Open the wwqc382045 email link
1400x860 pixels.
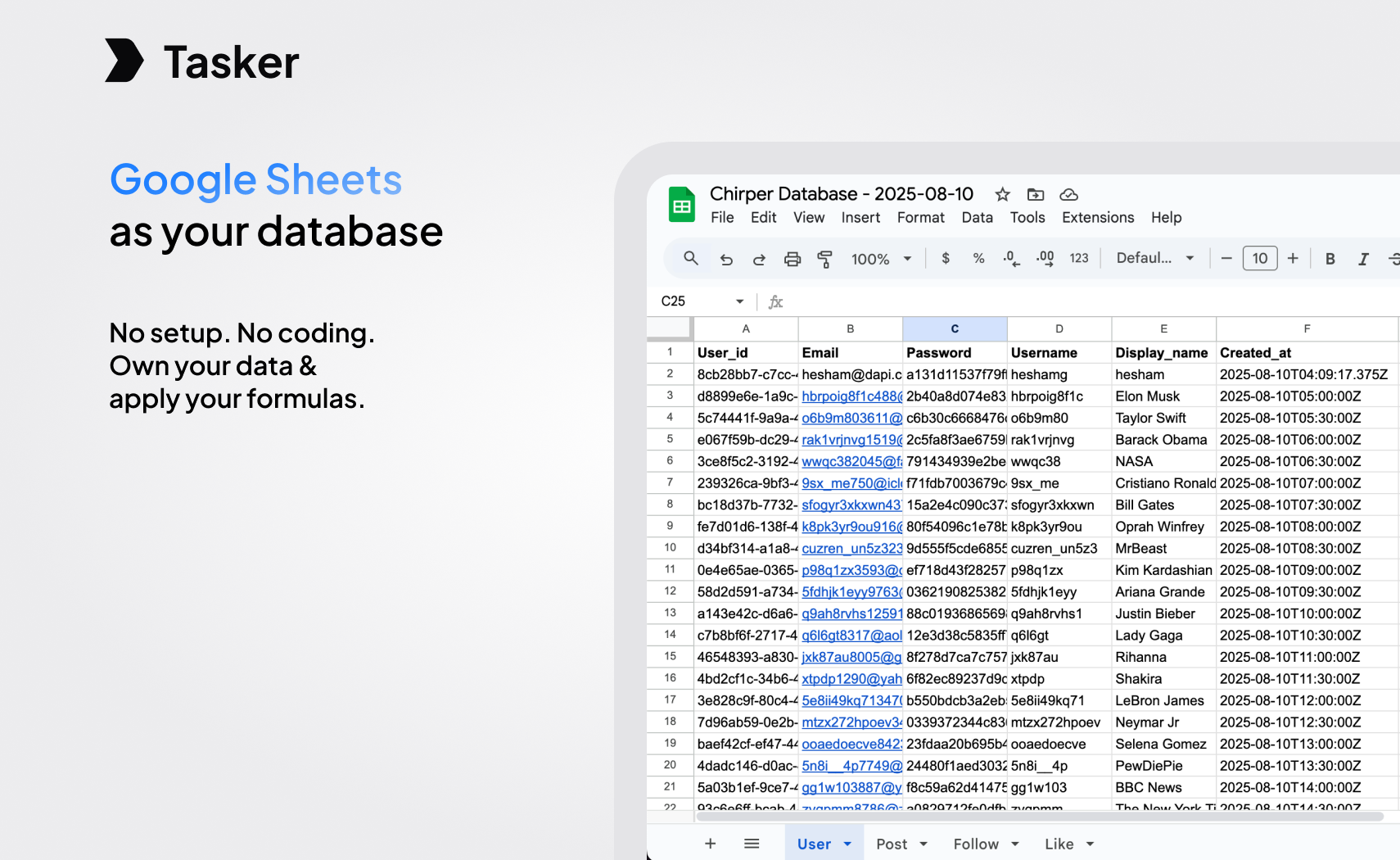click(851, 461)
